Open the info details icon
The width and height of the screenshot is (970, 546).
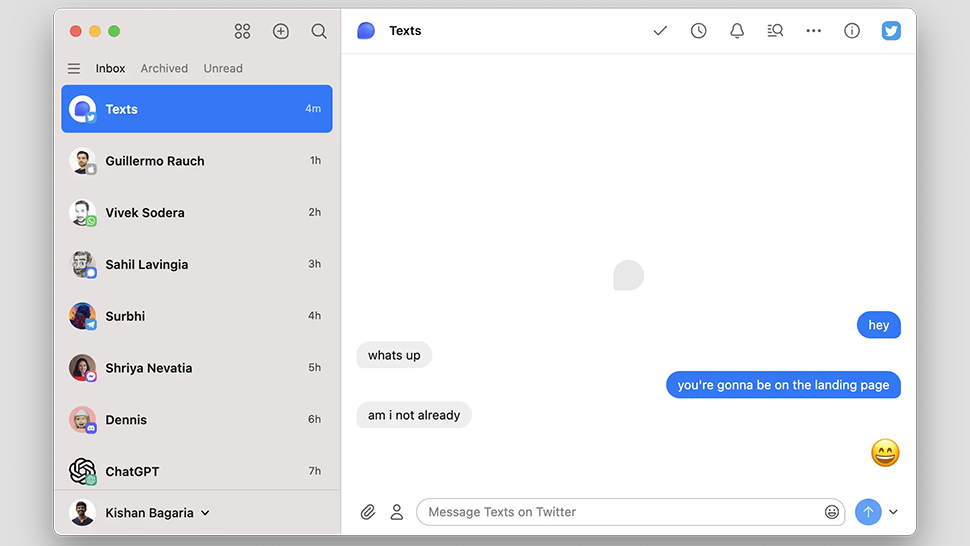[852, 31]
